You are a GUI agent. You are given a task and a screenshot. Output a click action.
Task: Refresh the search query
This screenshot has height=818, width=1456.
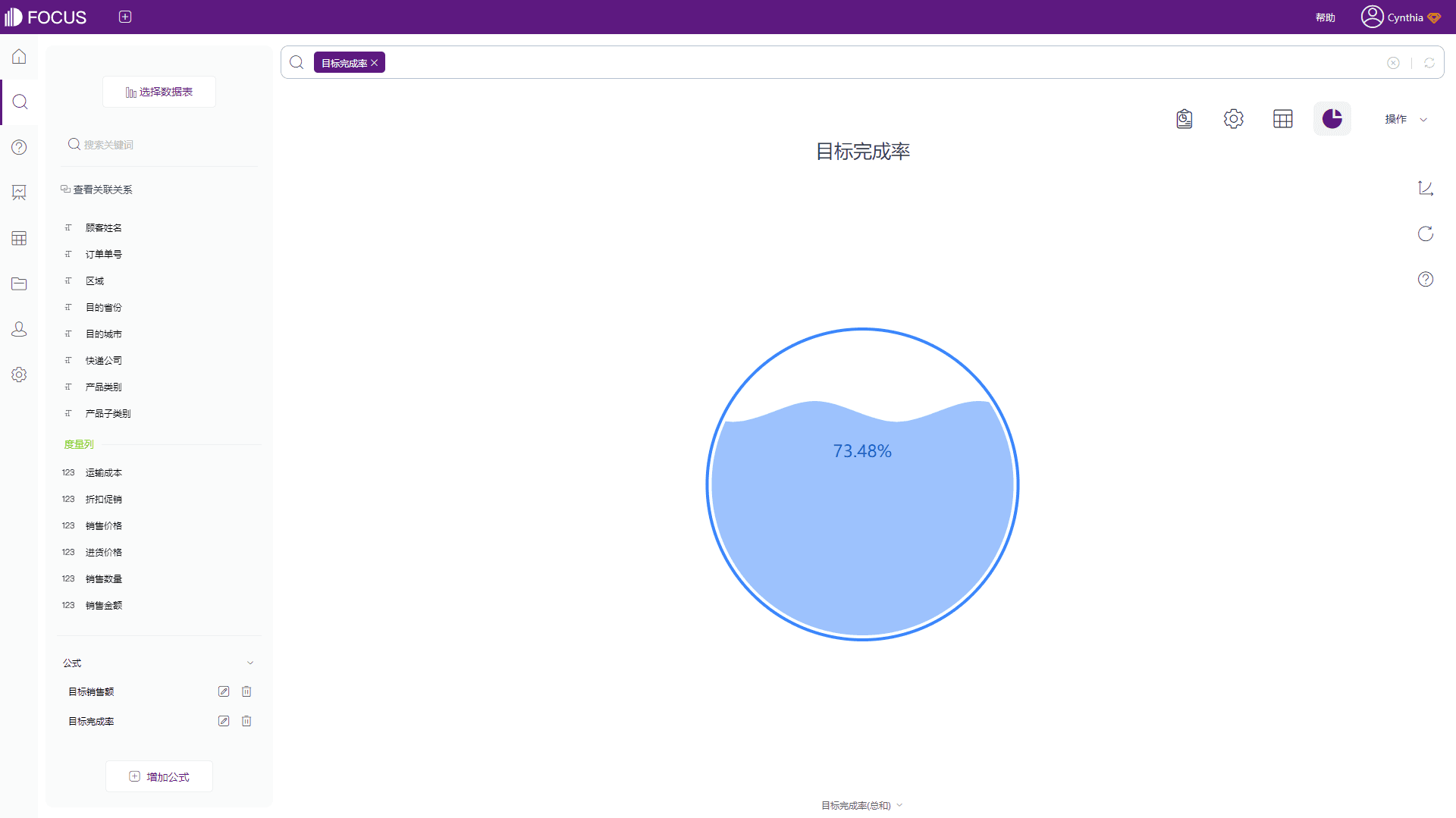click(x=1429, y=63)
